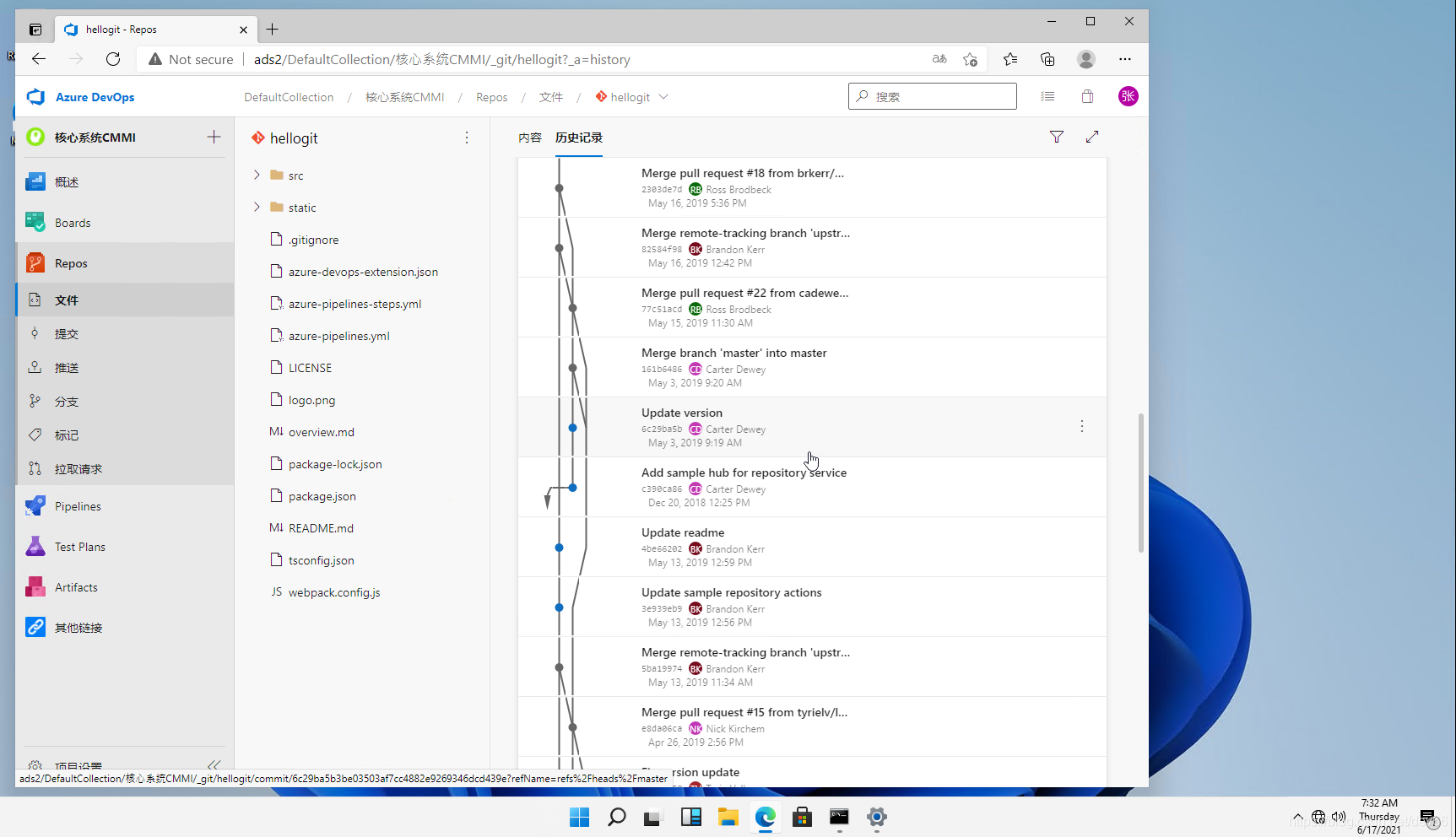Open logo.png file
This screenshot has height=837, width=1456.
tap(311, 400)
